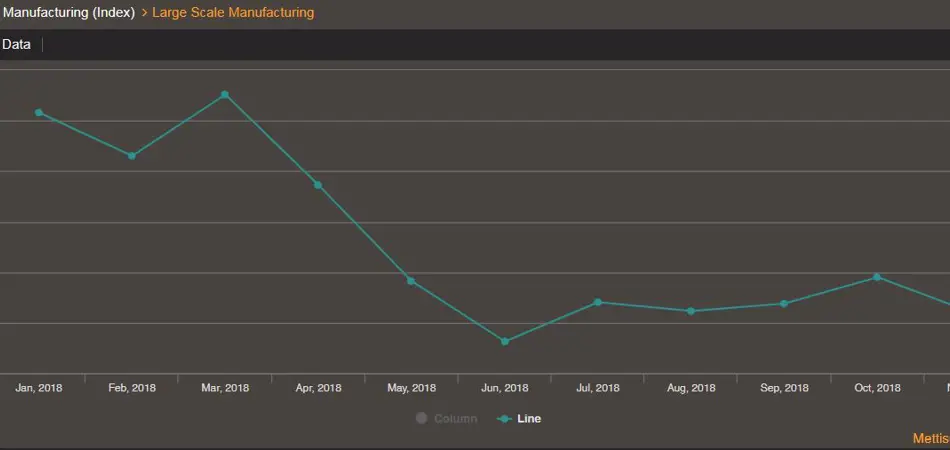Select the Oct 2018 data point marker
Screen dimensions: 950x450
[x=877, y=277]
